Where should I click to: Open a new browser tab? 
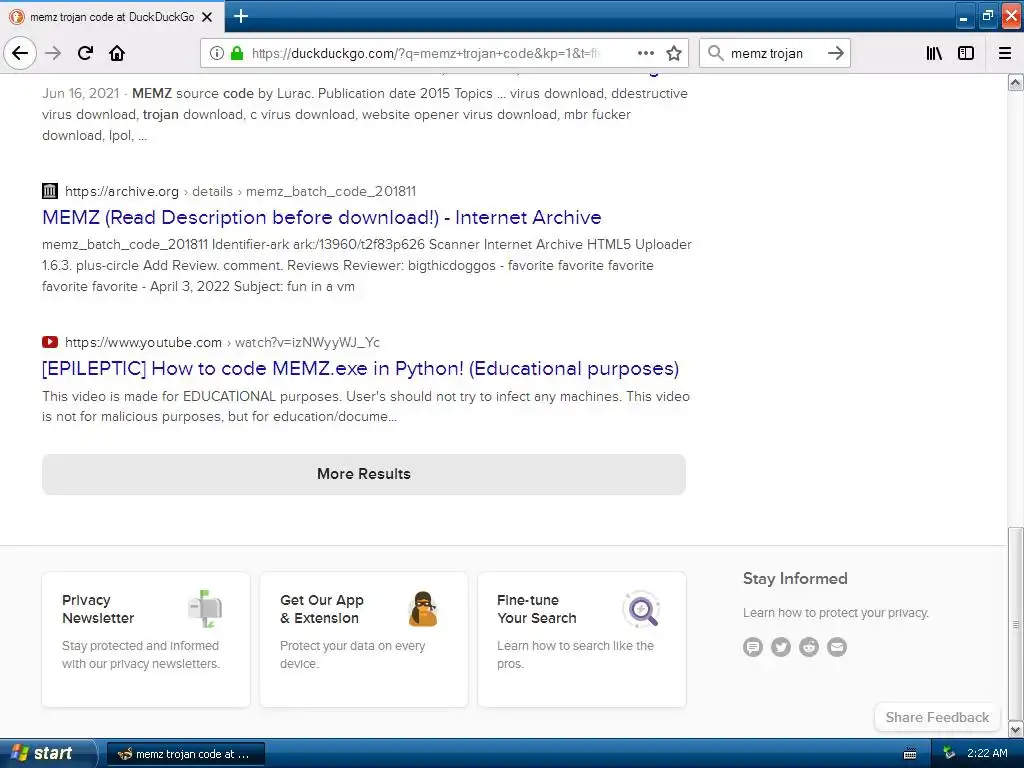coord(241,16)
